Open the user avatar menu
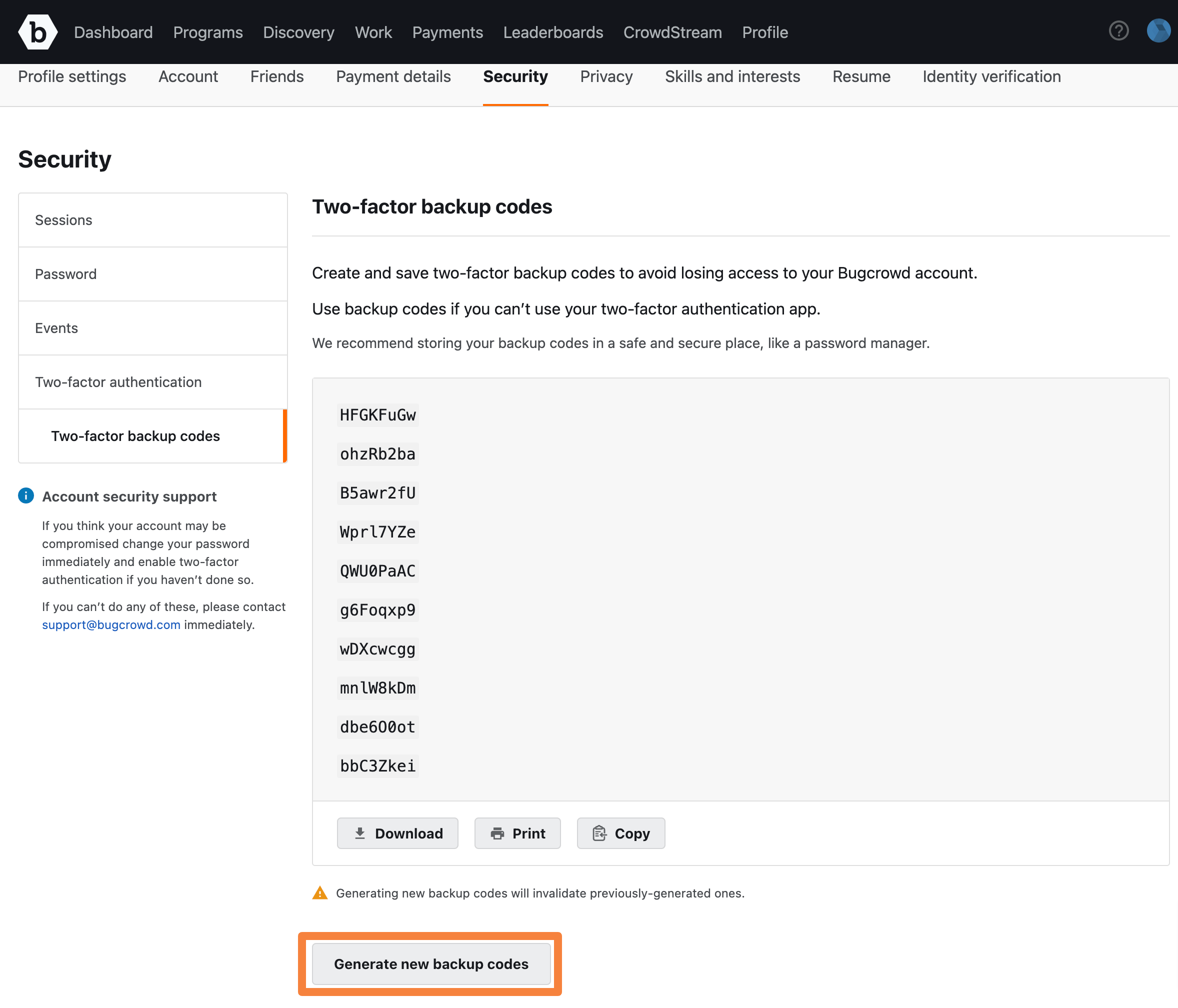 [1158, 30]
